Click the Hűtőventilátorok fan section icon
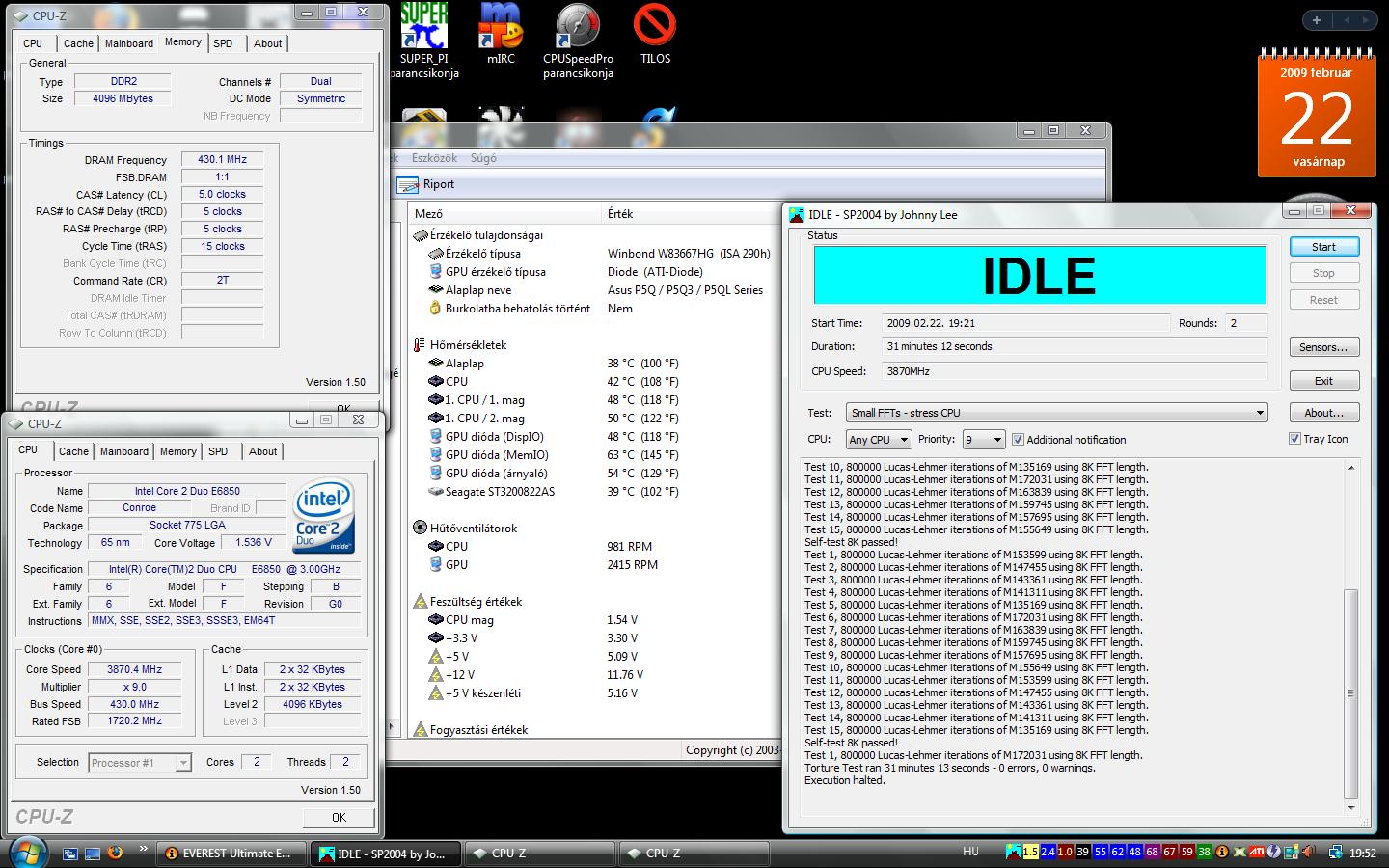The width and height of the screenshot is (1389, 868). pos(420,528)
